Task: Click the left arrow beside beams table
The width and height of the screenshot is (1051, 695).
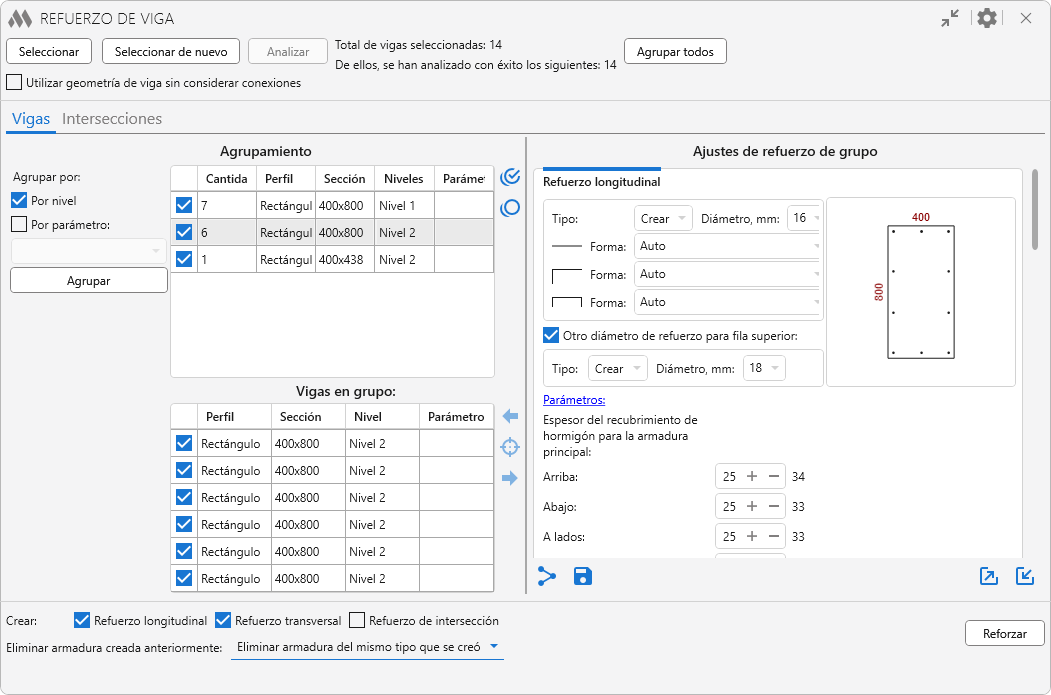Action: (x=510, y=416)
